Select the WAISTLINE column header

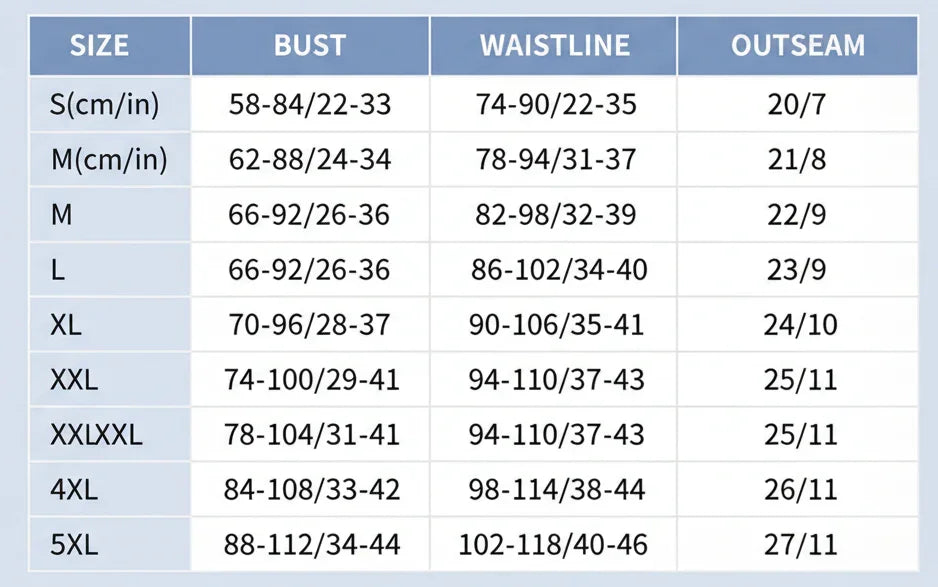point(554,45)
